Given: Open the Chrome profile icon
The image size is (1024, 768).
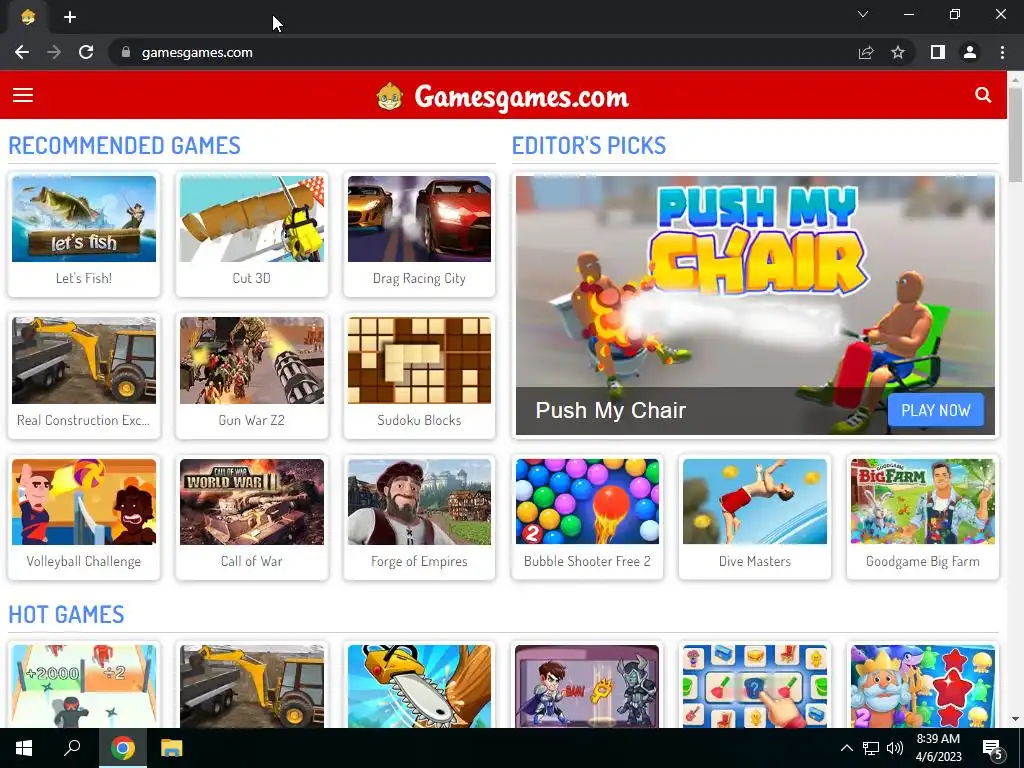Looking at the screenshot, I should point(970,52).
